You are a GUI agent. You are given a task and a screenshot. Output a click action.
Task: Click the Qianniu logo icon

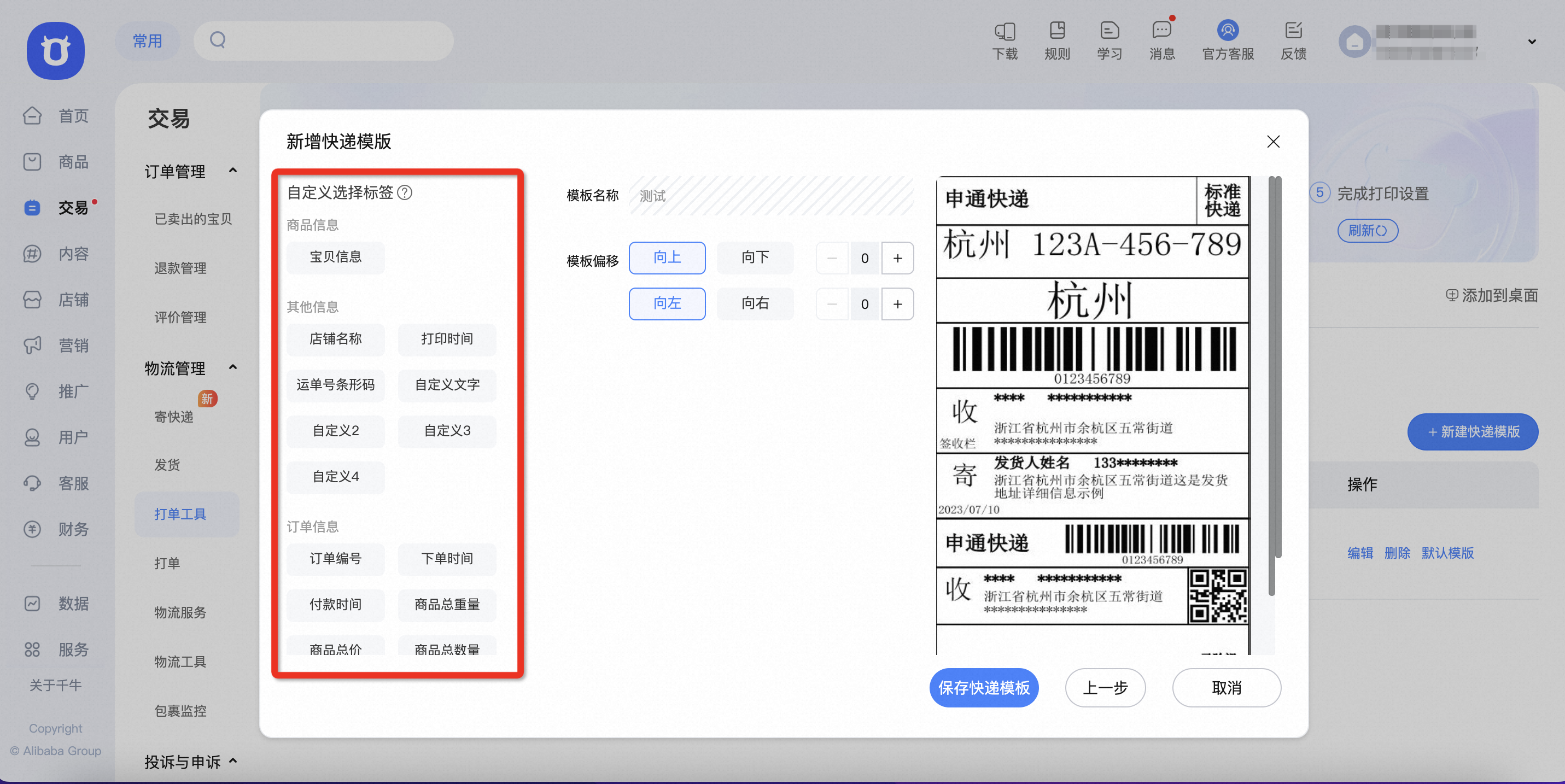[55, 50]
